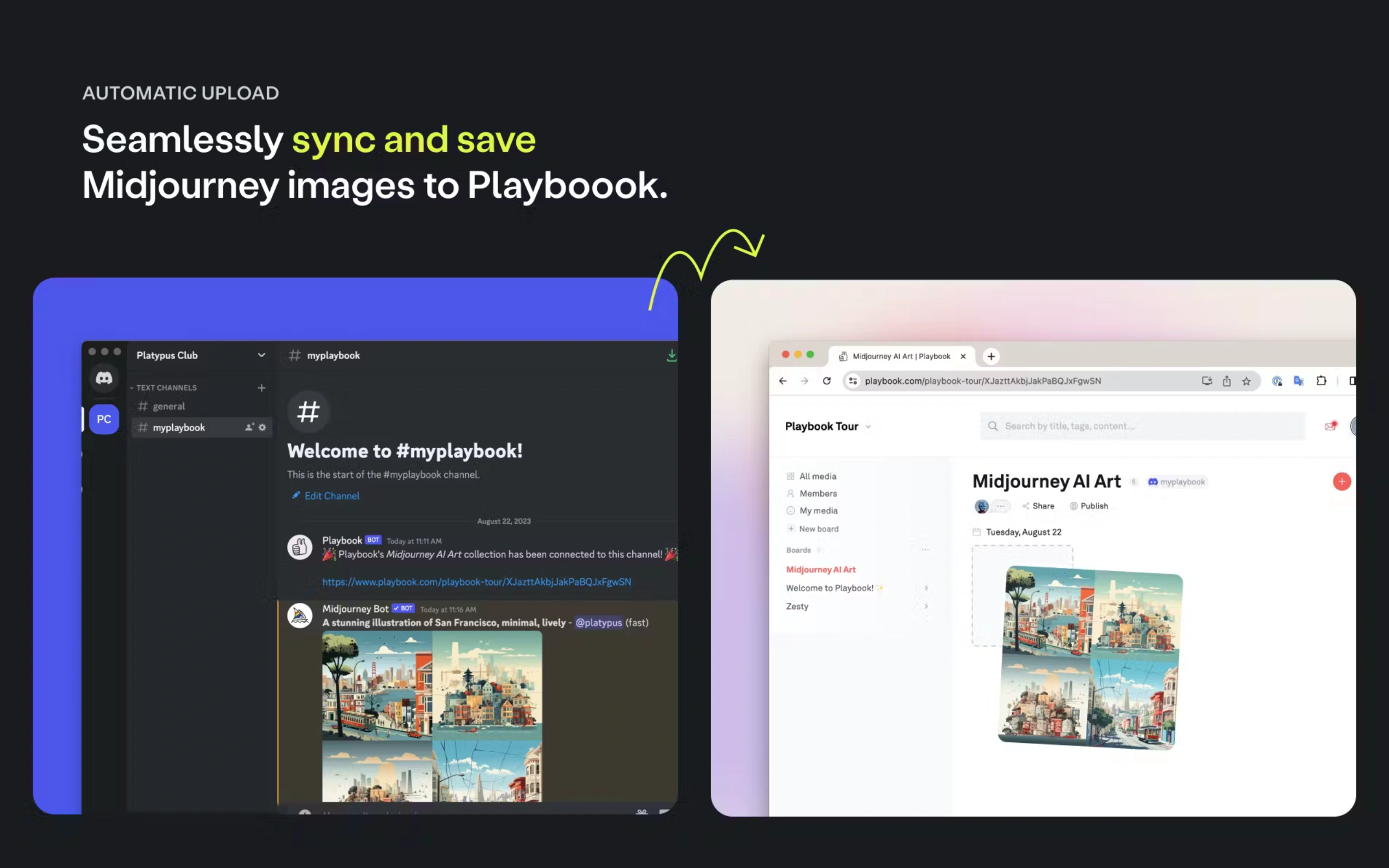Viewport: 1389px width, 868px height.
Task: Bookmark the page with the star icon
Action: click(1246, 381)
